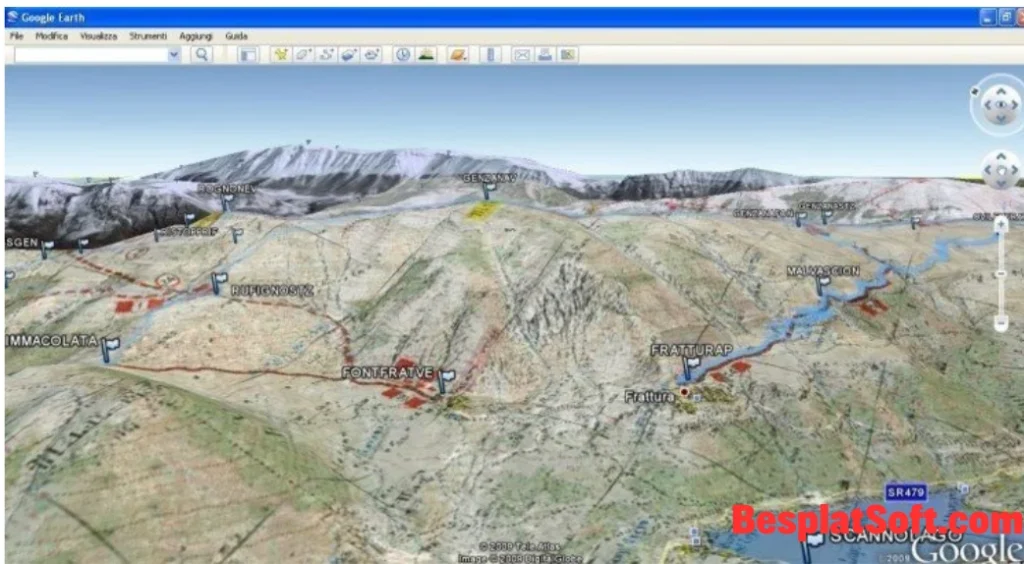
Task: Open the Strumenti menu
Action: (148, 36)
